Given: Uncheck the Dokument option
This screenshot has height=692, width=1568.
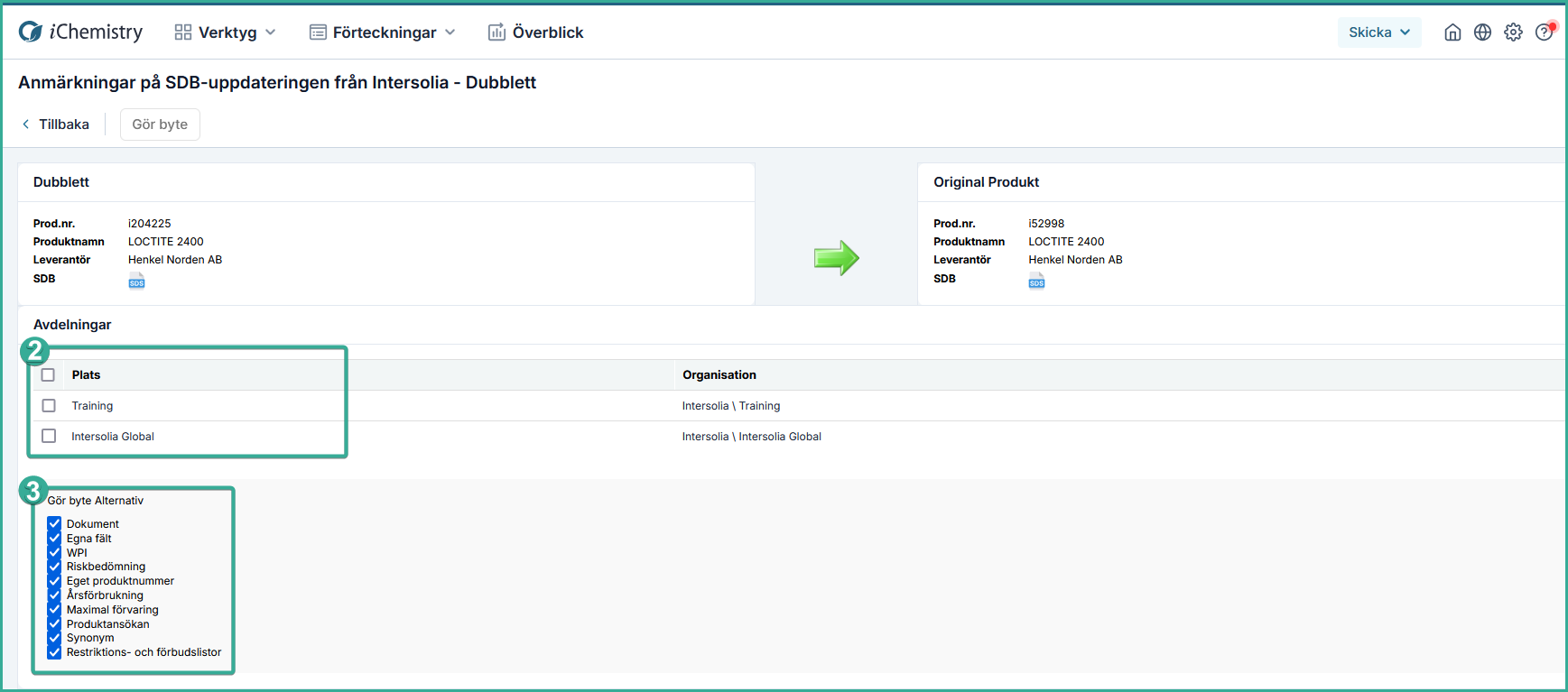Looking at the screenshot, I should [x=54, y=524].
